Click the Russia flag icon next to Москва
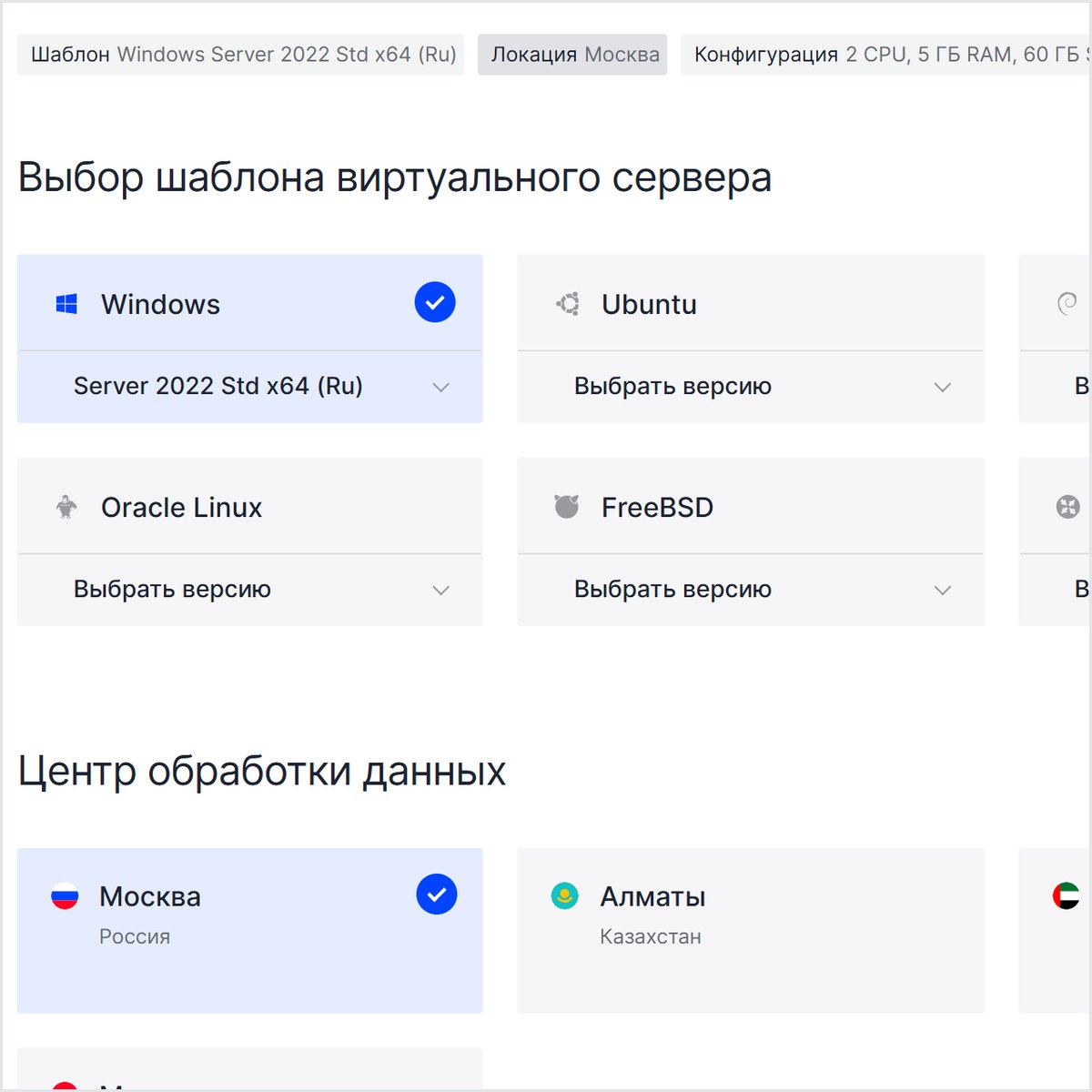The width and height of the screenshot is (1092, 1092). pyautogui.click(x=65, y=896)
